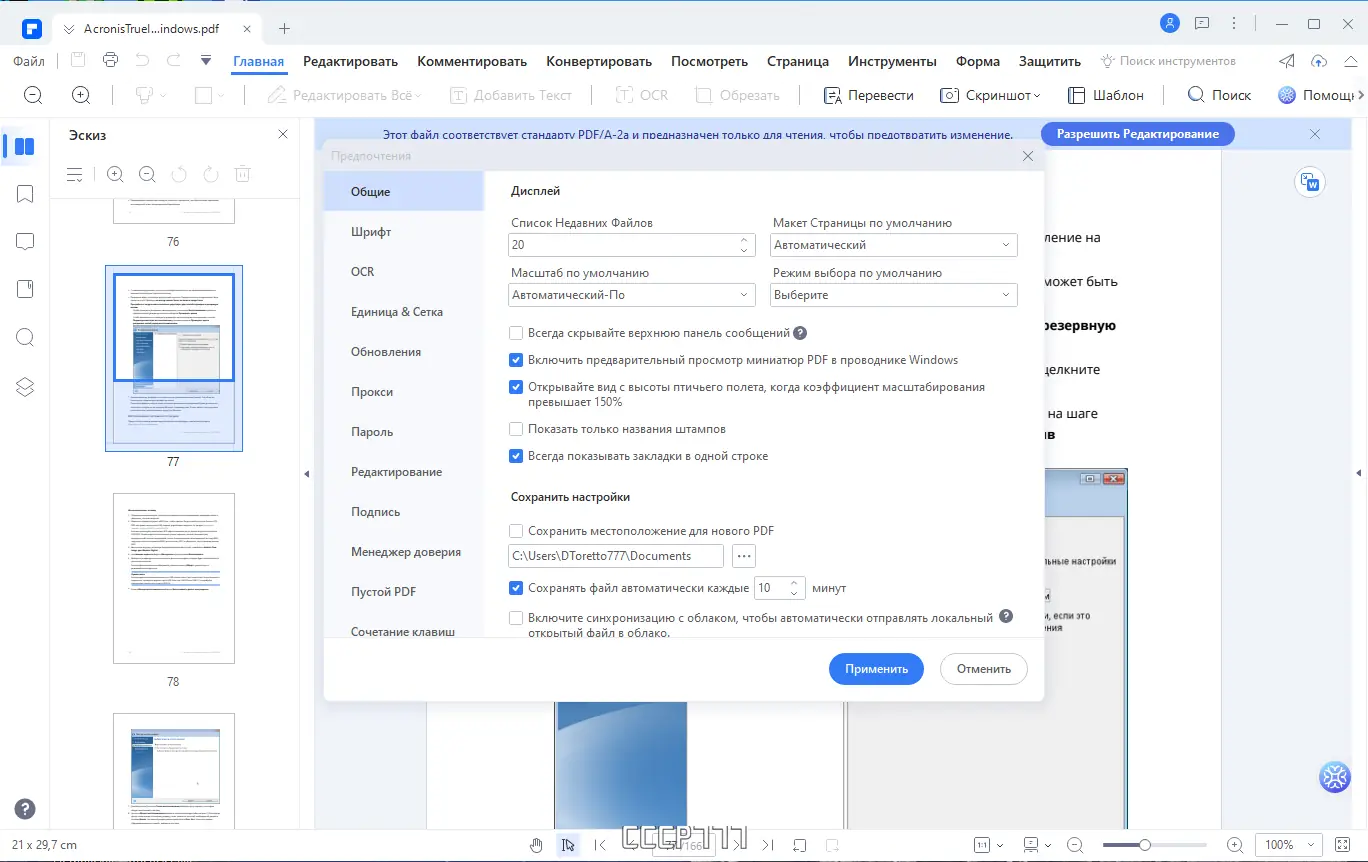Image resolution: width=1368 pixels, height=862 pixels.
Task: Select the Единица & Сетка preferences tab
Action: pyautogui.click(x=397, y=312)
